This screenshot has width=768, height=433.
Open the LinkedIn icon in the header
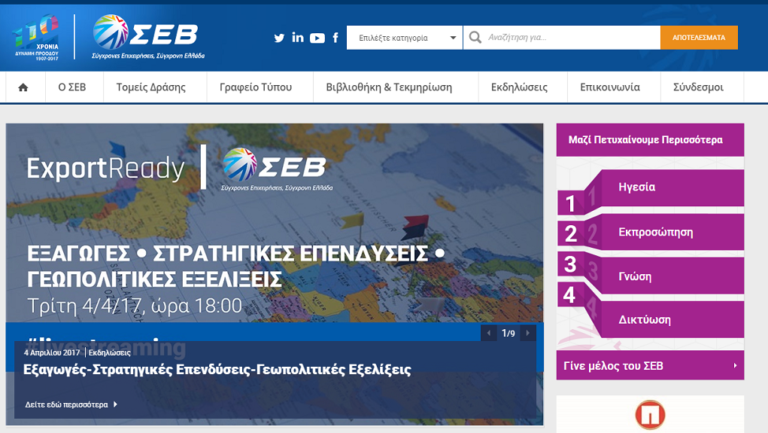tap(298, 37)
